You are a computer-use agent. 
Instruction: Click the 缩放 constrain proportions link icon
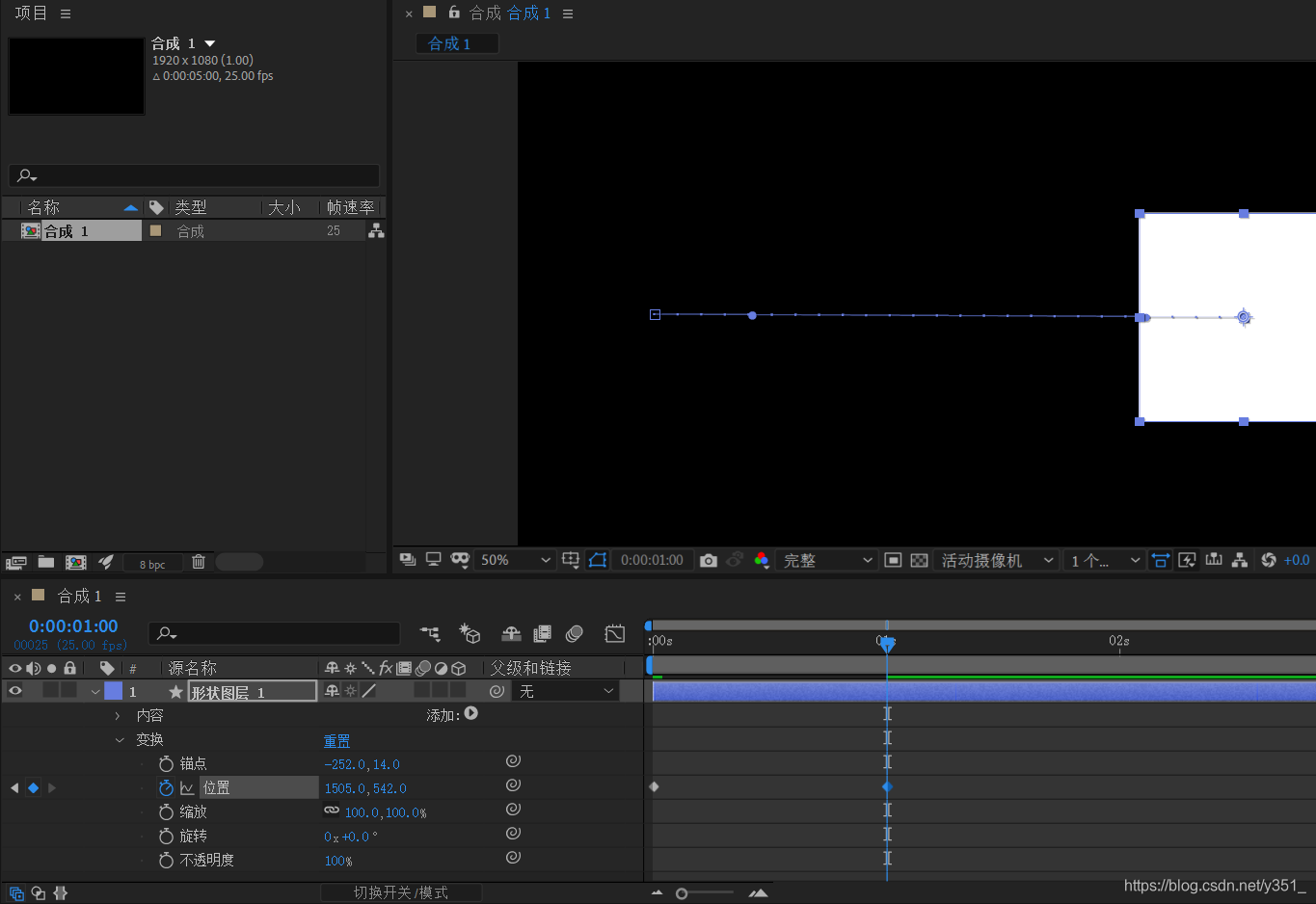tap(332, 811)
